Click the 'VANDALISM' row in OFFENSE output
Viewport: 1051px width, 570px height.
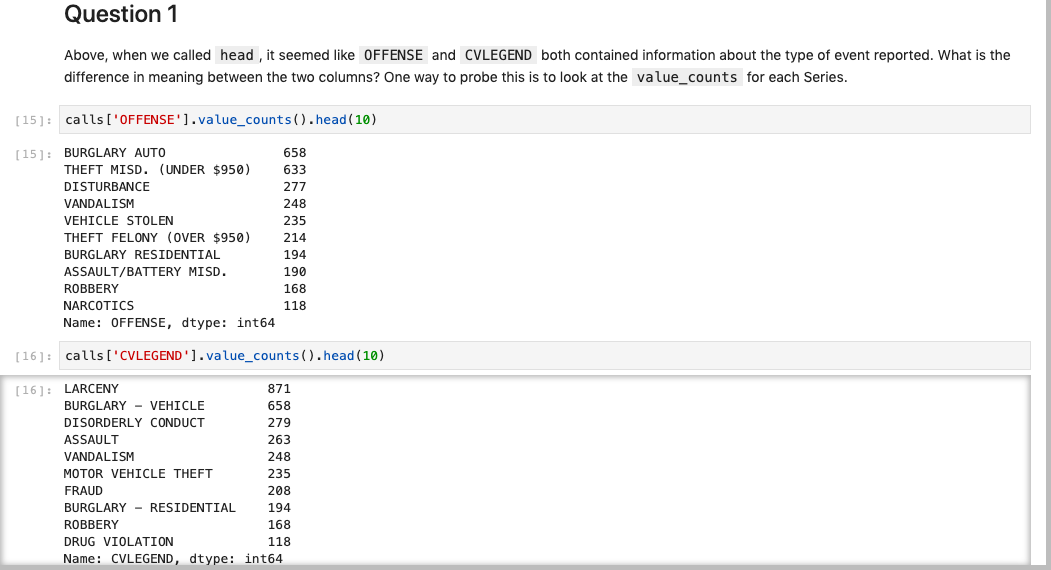(185, 203)
